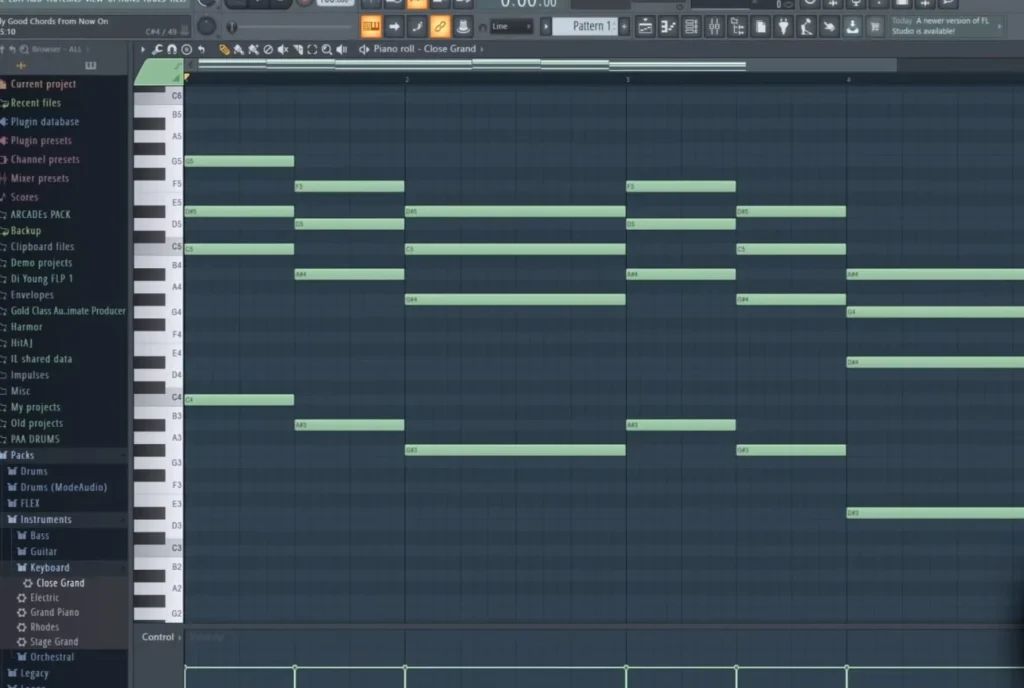Open the Control lane selector
Image resolution: width=1024 pixels, height=688 pixels.
click(161, 637)
